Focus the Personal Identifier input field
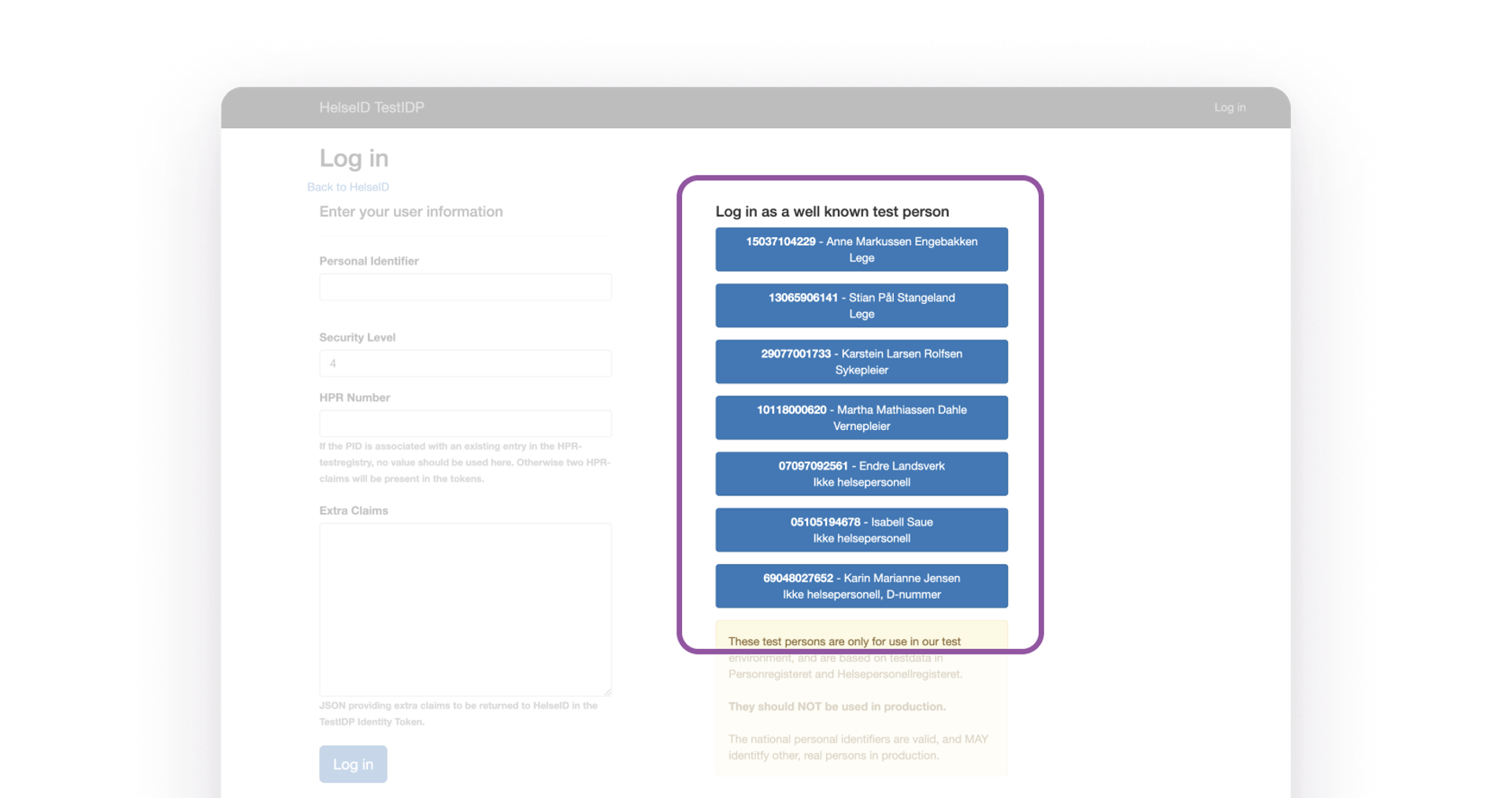 tap(465, 287)
